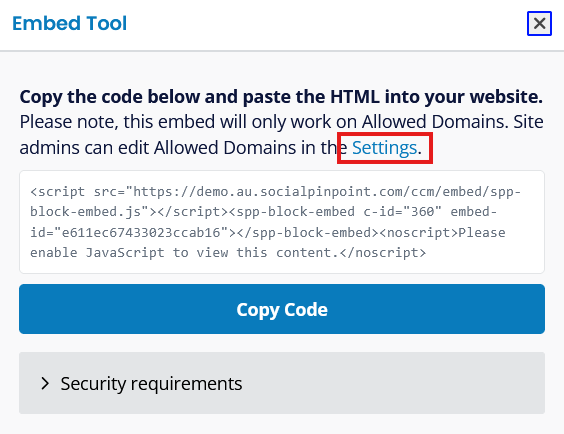
Task: Click the Copy Code button
Action: tap(282, 309)
